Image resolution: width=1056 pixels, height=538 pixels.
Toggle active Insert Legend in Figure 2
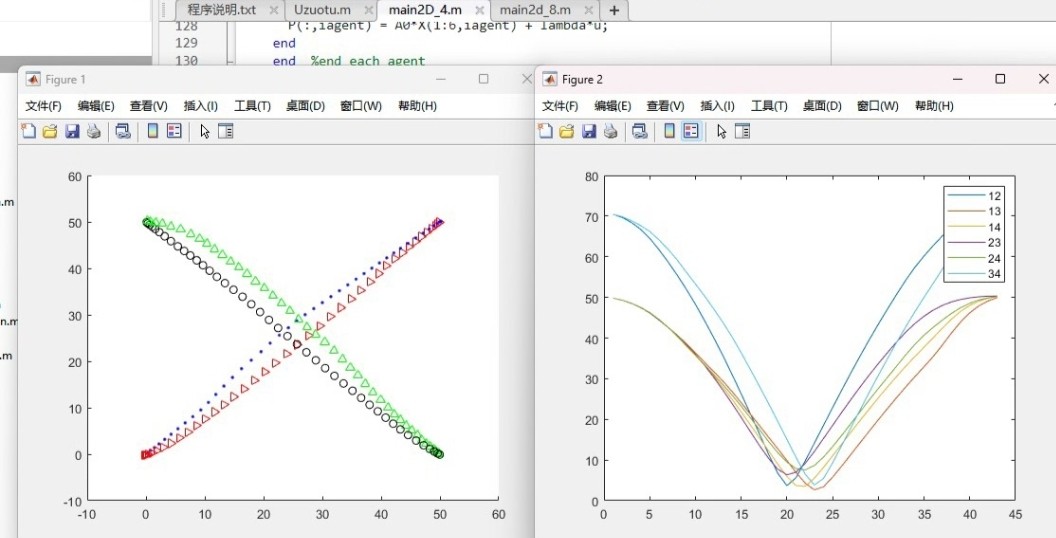coord(691,131)
